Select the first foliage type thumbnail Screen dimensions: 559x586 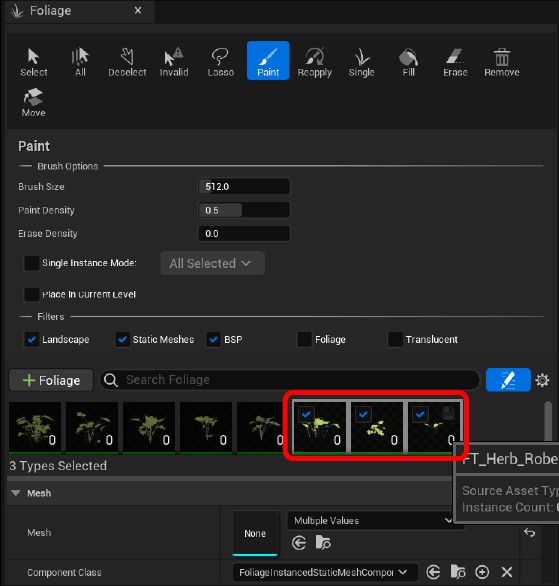coord(35,428)
